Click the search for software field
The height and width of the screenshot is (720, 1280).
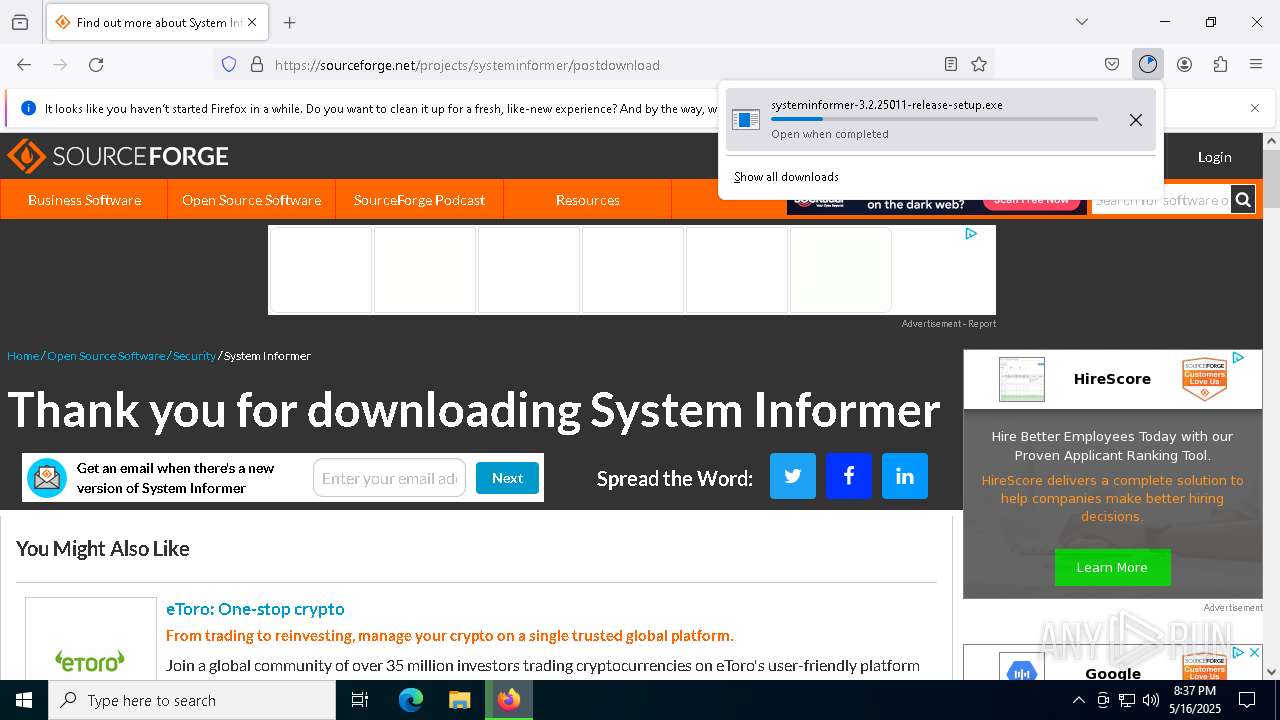pyautogui.click(x=1161, y=200)
